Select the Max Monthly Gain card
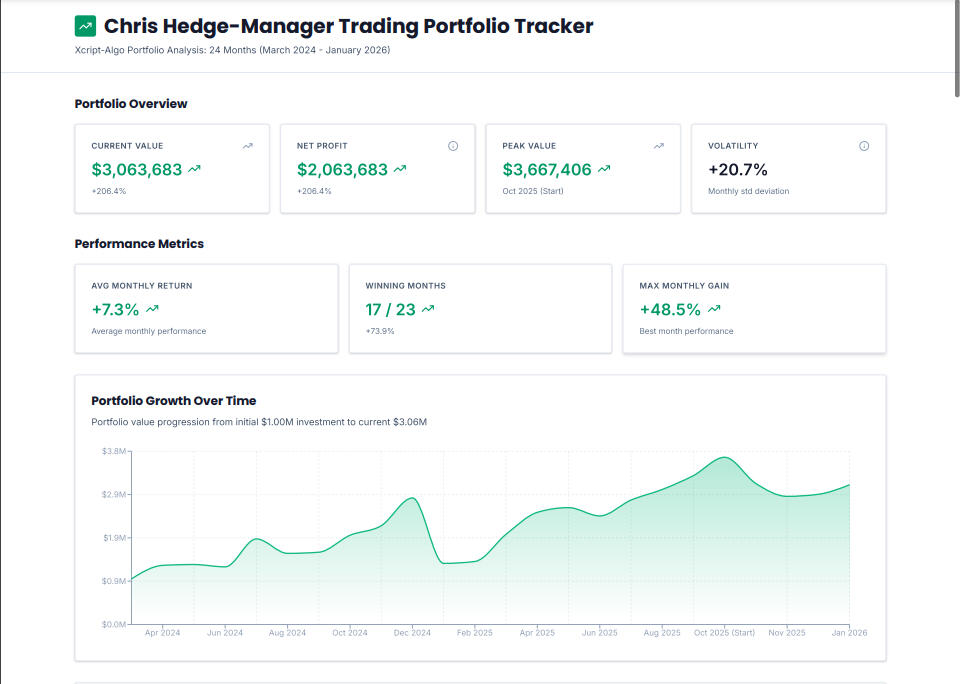 point(754,309)
